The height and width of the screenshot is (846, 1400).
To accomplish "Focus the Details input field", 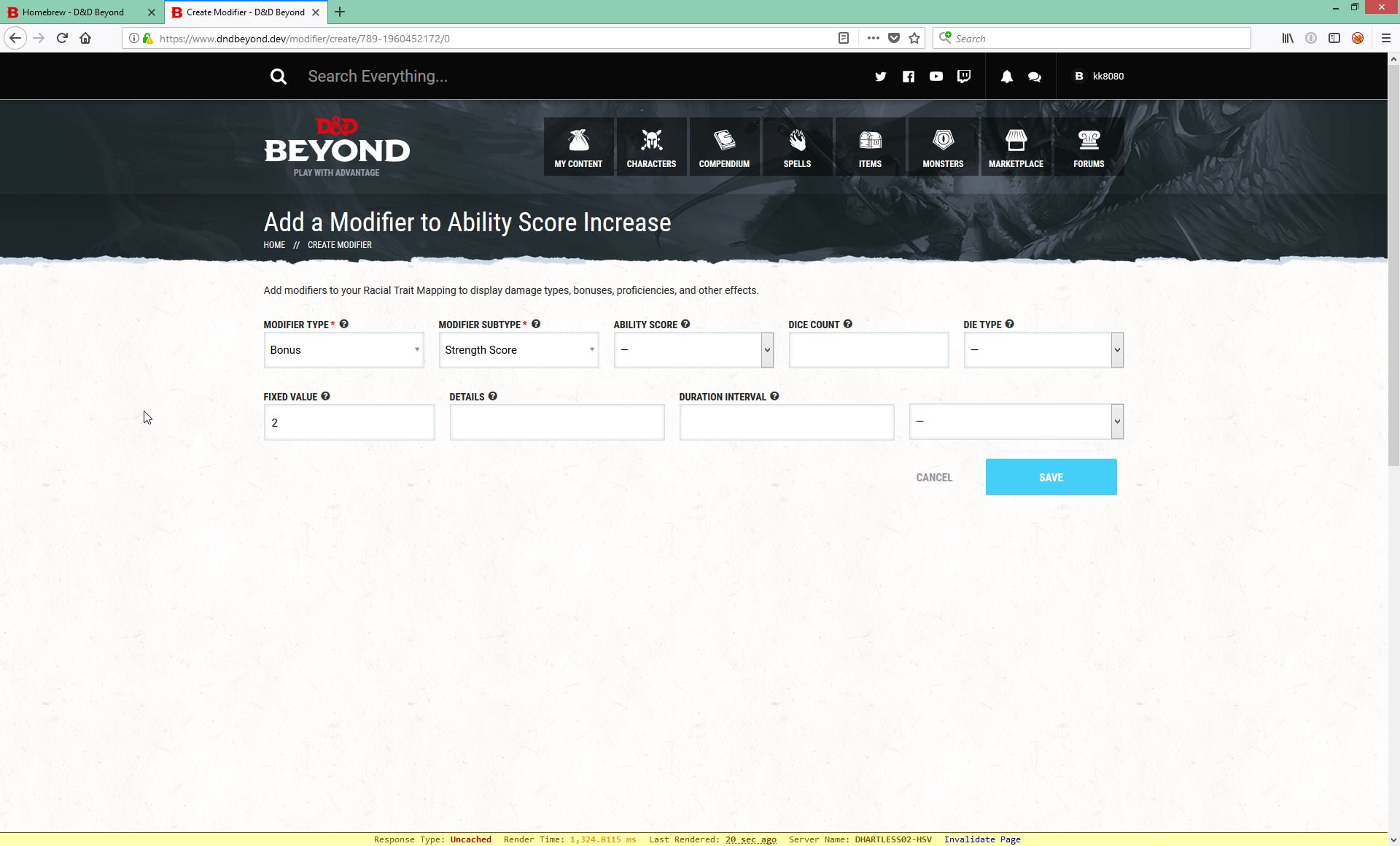I will click(x=557, y=422).
